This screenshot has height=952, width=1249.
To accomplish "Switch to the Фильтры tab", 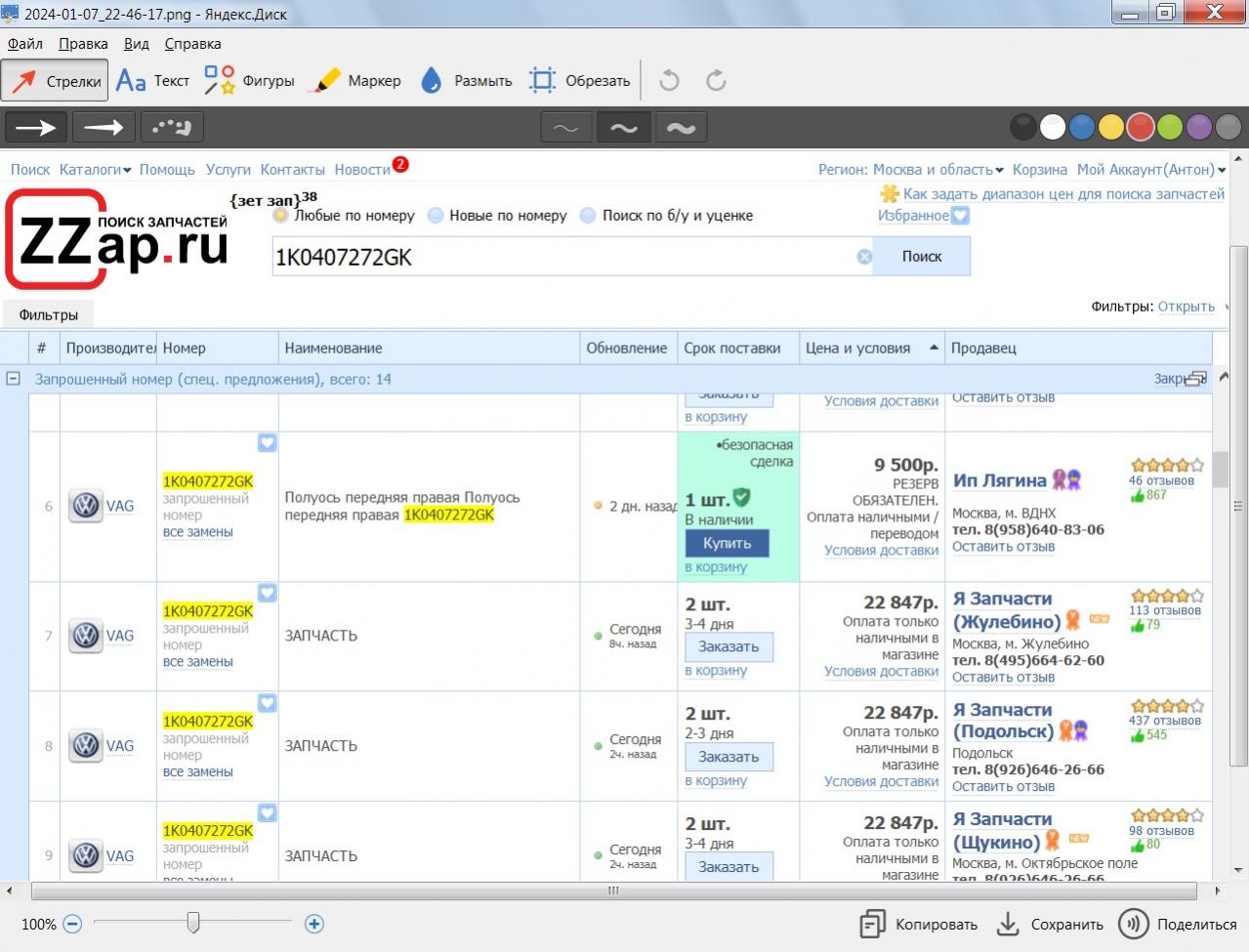I will click(48, 314).
